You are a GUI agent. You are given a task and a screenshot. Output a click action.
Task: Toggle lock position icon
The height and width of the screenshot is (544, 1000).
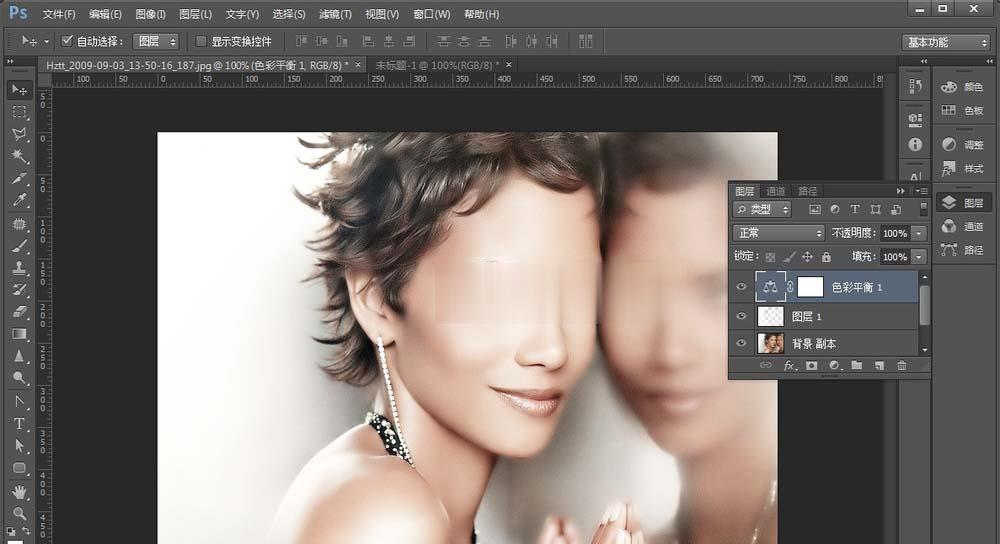pyautogui.click(x=807, y=256)
